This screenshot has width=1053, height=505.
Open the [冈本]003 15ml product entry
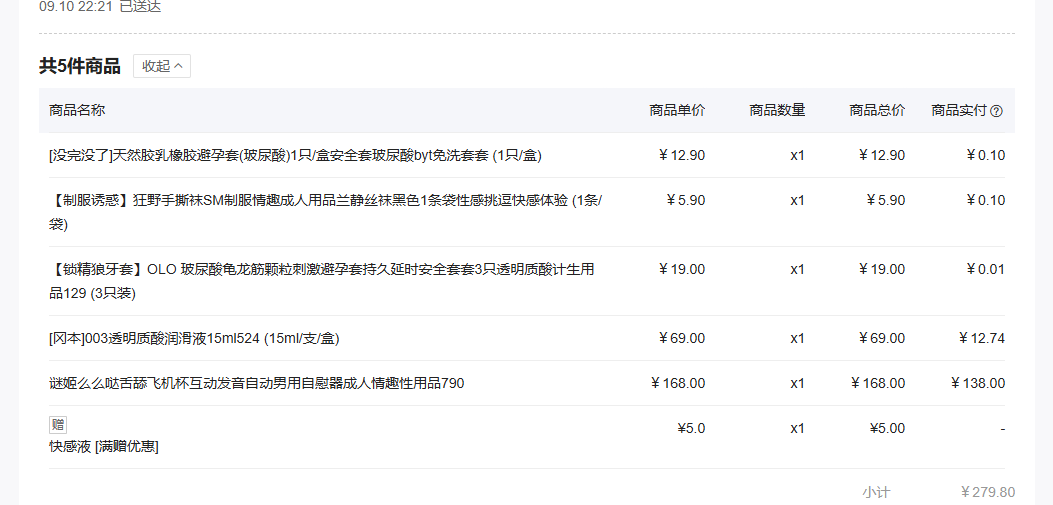click(x=194, y=338)
